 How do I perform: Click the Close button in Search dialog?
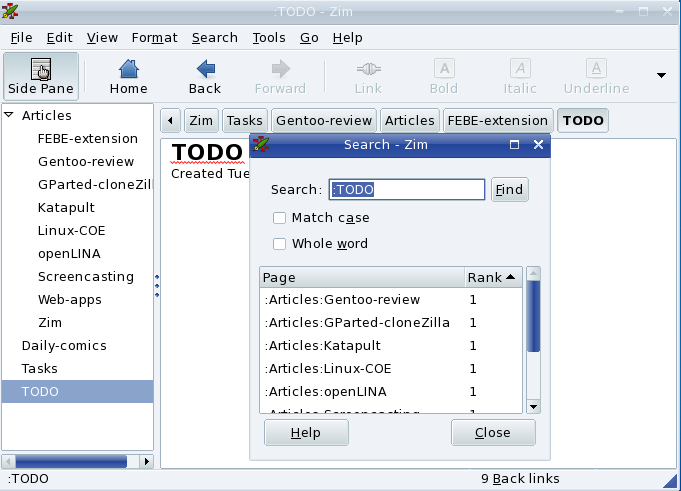[x=493, y=432]
